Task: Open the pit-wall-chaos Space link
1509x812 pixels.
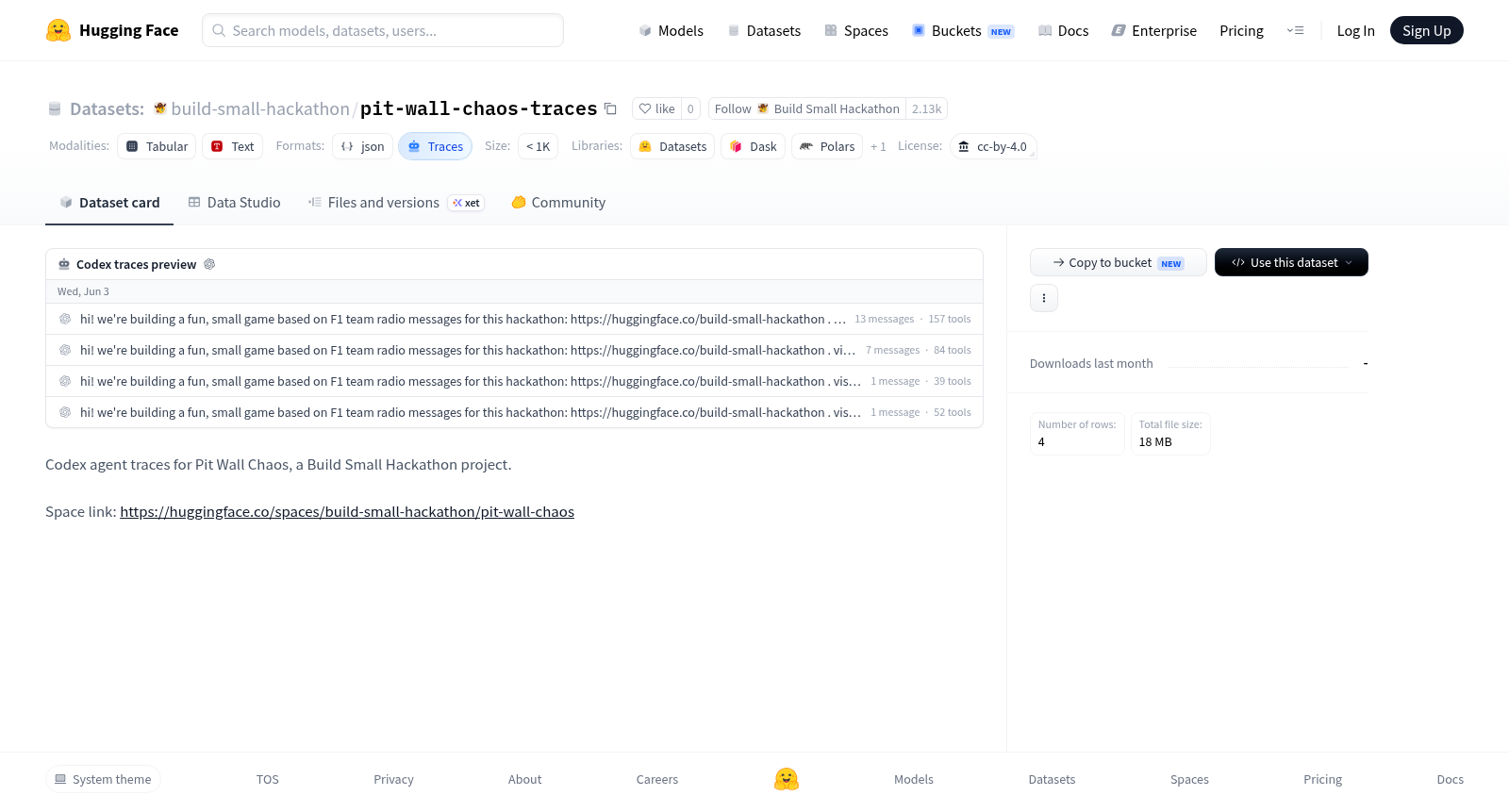Action: 347,512
